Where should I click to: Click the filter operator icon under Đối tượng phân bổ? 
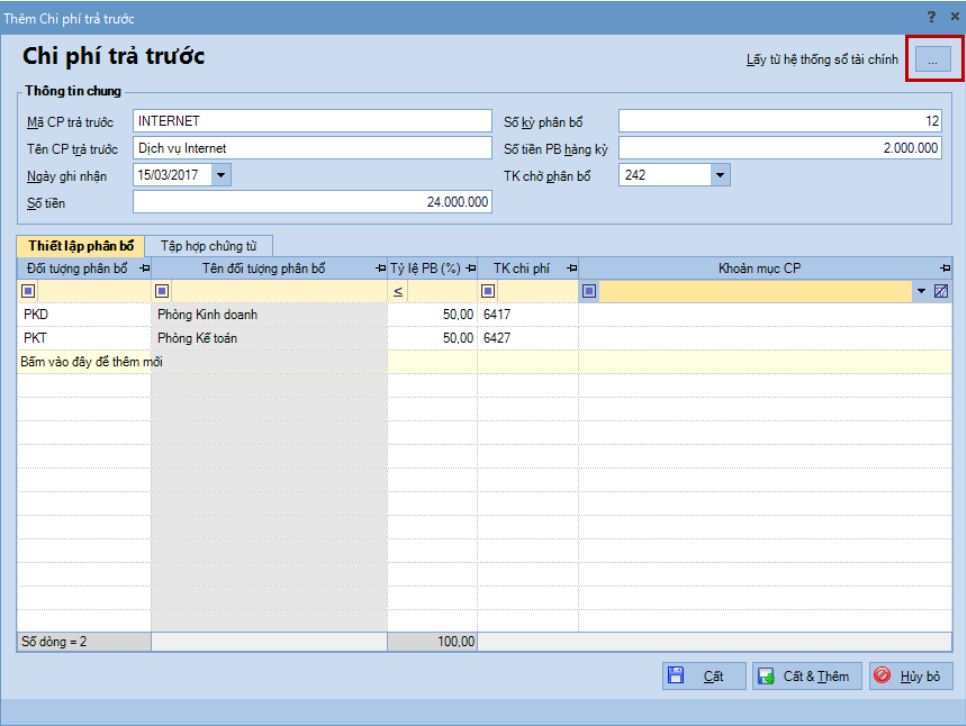point(28,291)
